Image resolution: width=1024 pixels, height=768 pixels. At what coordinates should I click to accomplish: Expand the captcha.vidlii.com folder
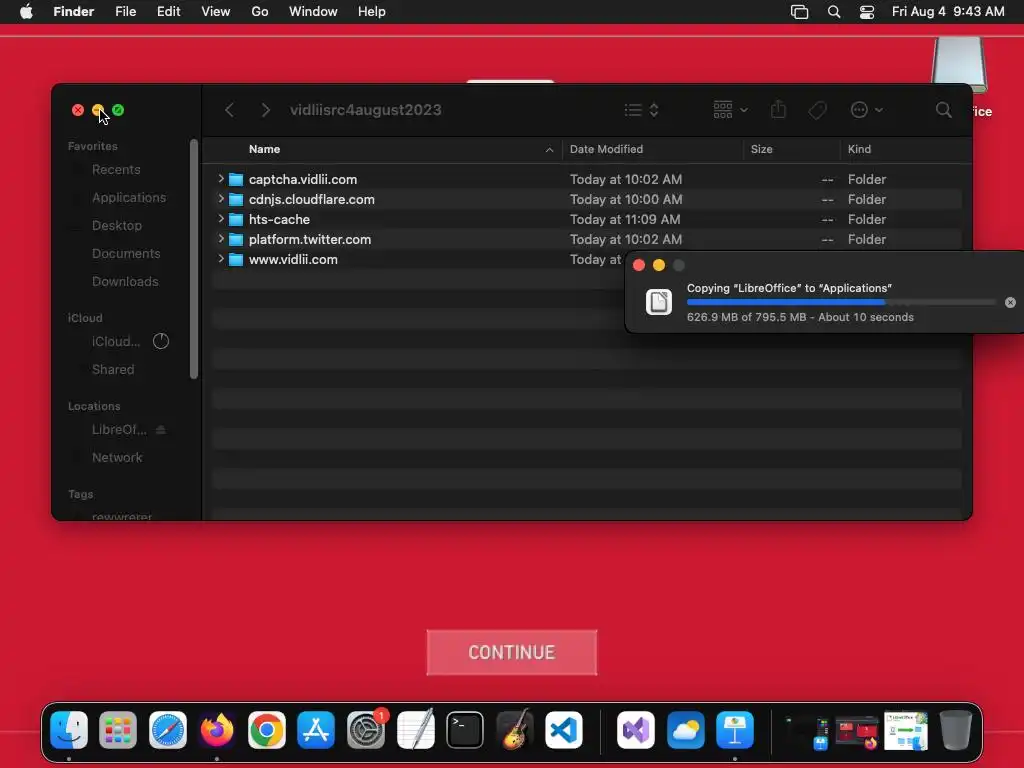pos(221,179)
